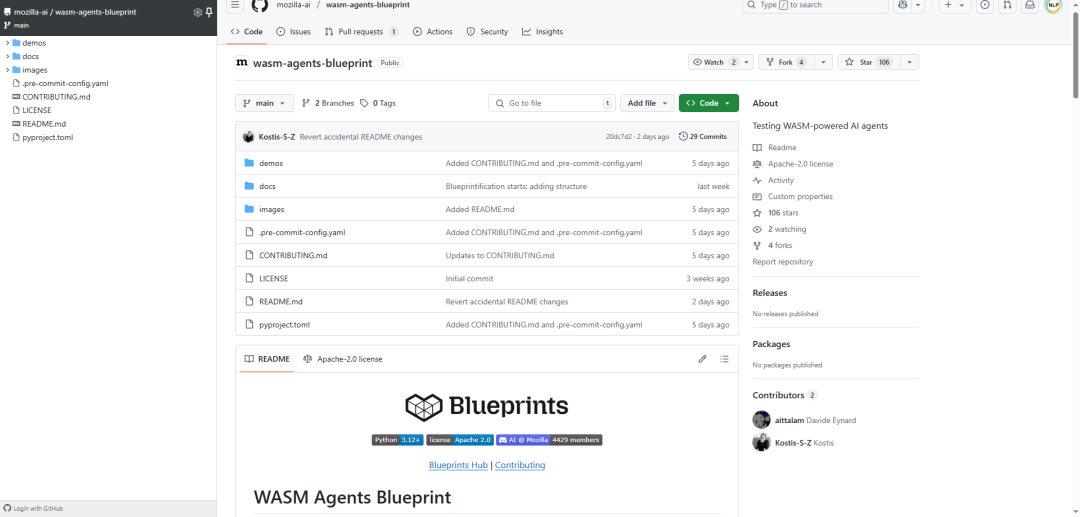Viewport: 1080px width, 517px height.
Task: Open pyproject.toml in Octotree sidebar
Action: (x=48, y=137)
